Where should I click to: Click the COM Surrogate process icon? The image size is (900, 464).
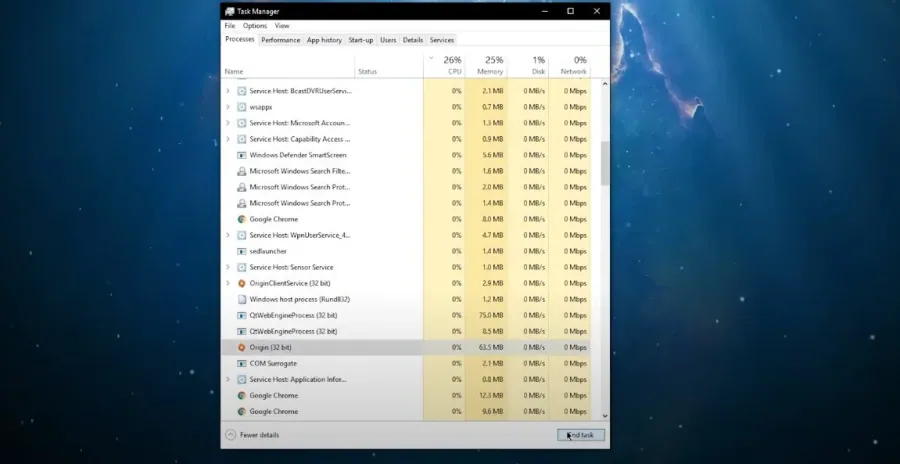(x=242, y=364)
